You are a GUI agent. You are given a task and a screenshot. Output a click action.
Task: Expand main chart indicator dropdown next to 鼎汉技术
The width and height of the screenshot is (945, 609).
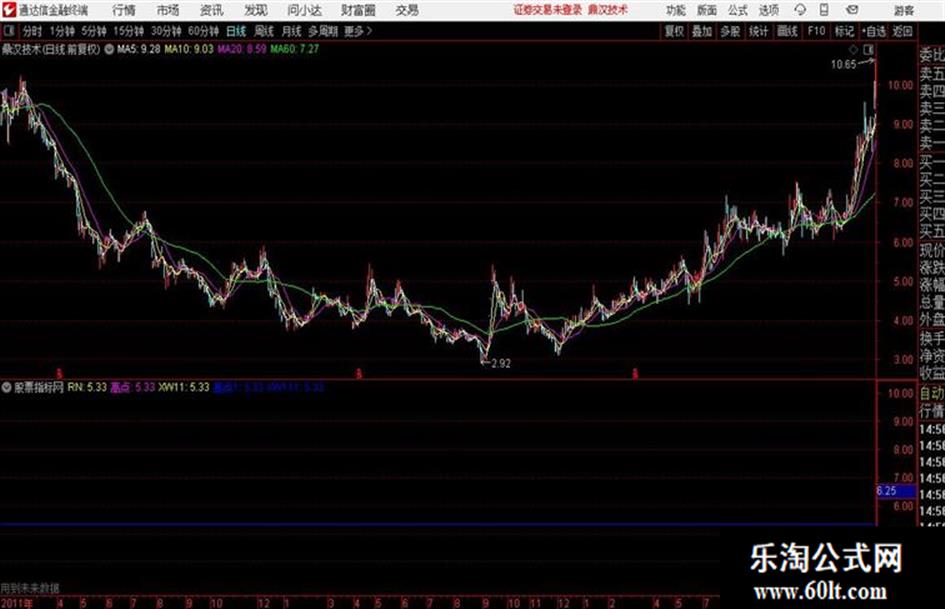109,49
